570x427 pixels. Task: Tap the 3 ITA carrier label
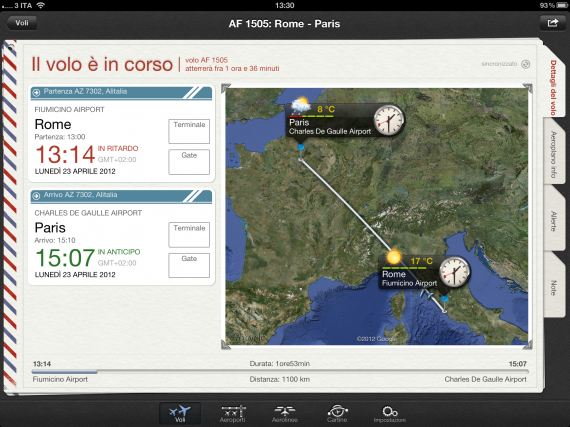pyautogui.click(x=23, y=5)
